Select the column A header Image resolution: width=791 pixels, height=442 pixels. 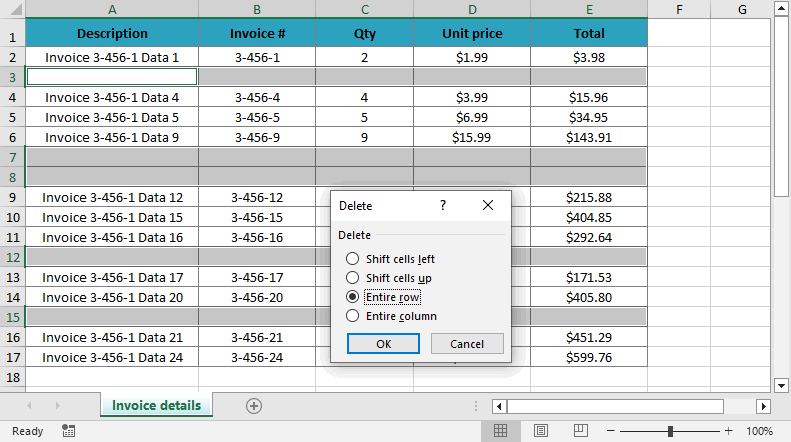pyautogui.click(x=111, y=9)
